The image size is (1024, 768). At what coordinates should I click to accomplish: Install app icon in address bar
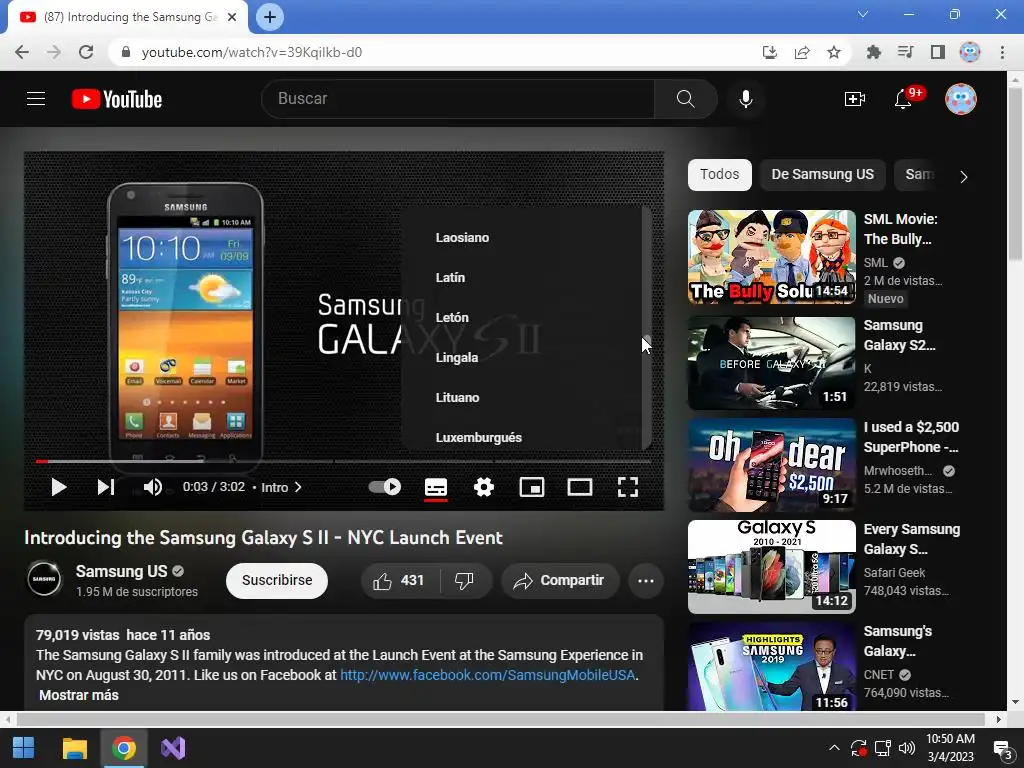pos(770,52)
